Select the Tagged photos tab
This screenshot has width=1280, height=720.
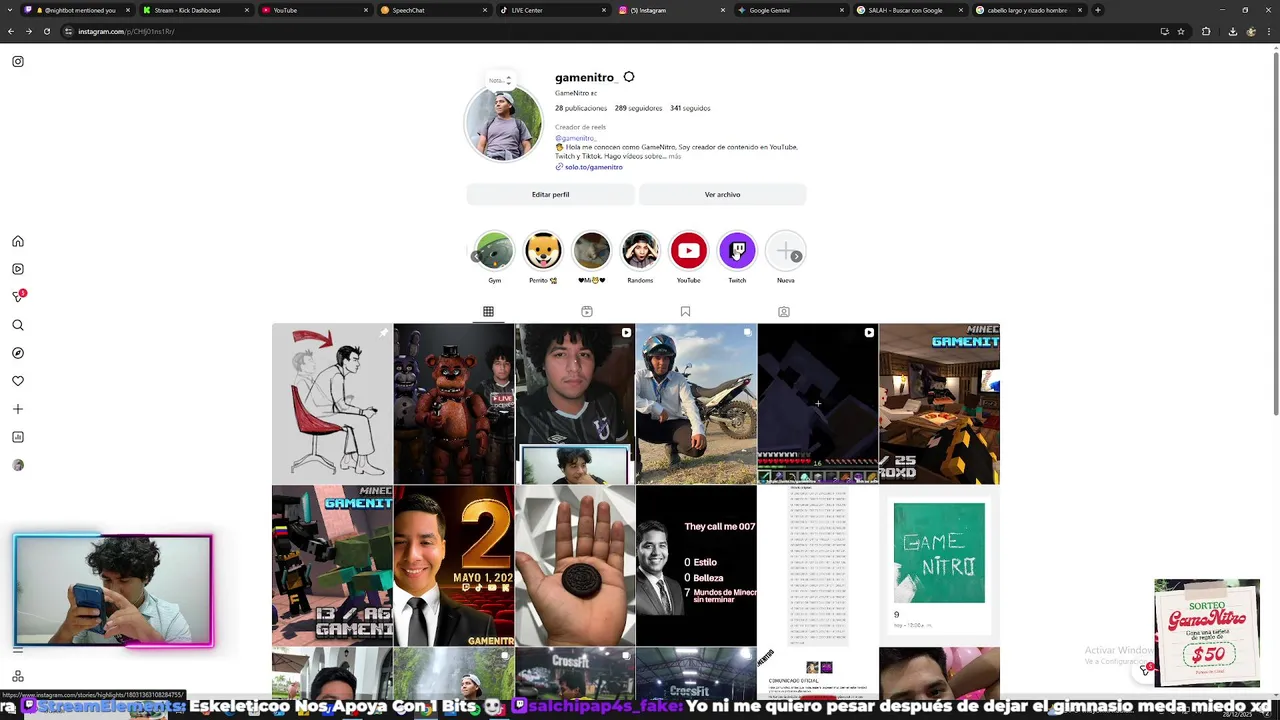tap(784, 312)
